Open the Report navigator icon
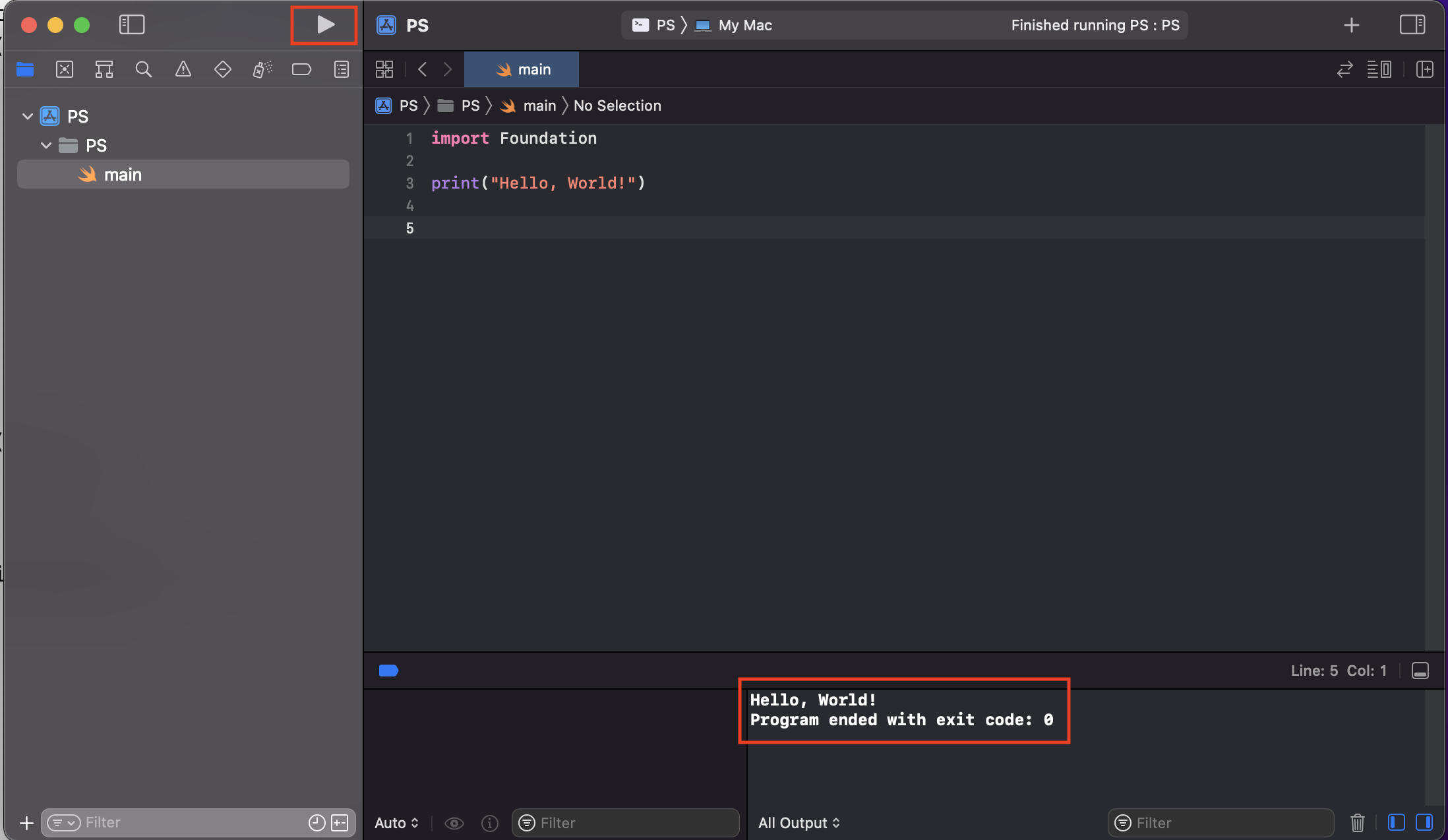 point(342,69)
